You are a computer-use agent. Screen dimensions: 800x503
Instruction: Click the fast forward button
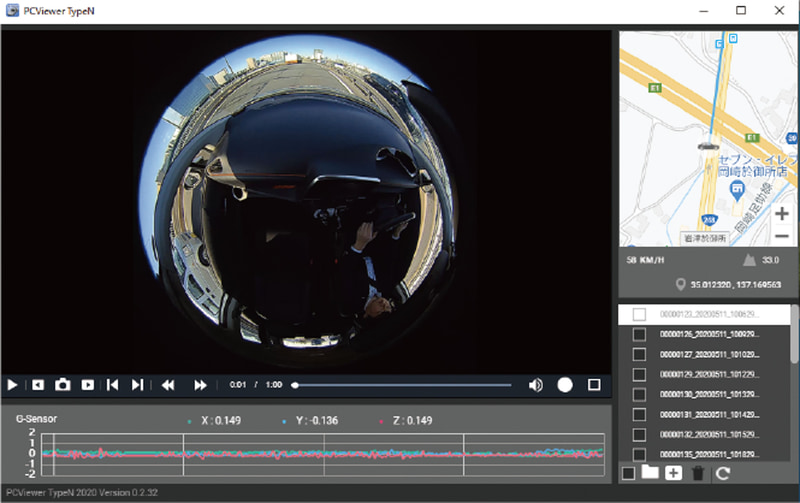(x=200, y=384)
